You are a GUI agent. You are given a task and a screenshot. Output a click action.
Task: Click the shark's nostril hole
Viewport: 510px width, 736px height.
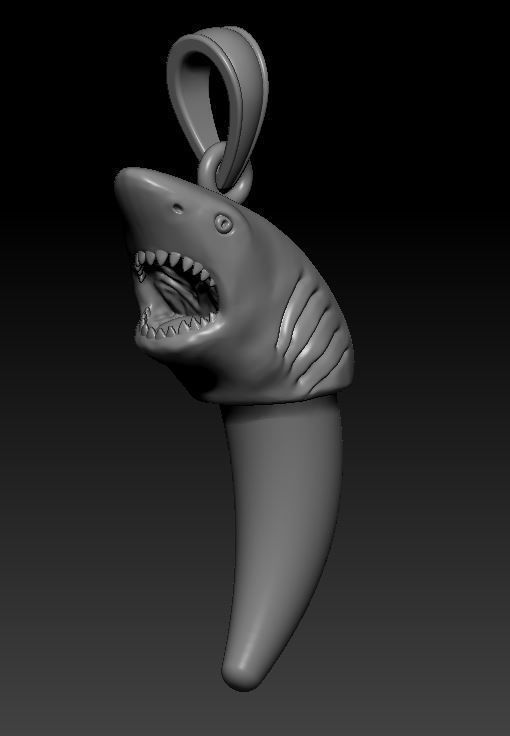tap(178, 208)
